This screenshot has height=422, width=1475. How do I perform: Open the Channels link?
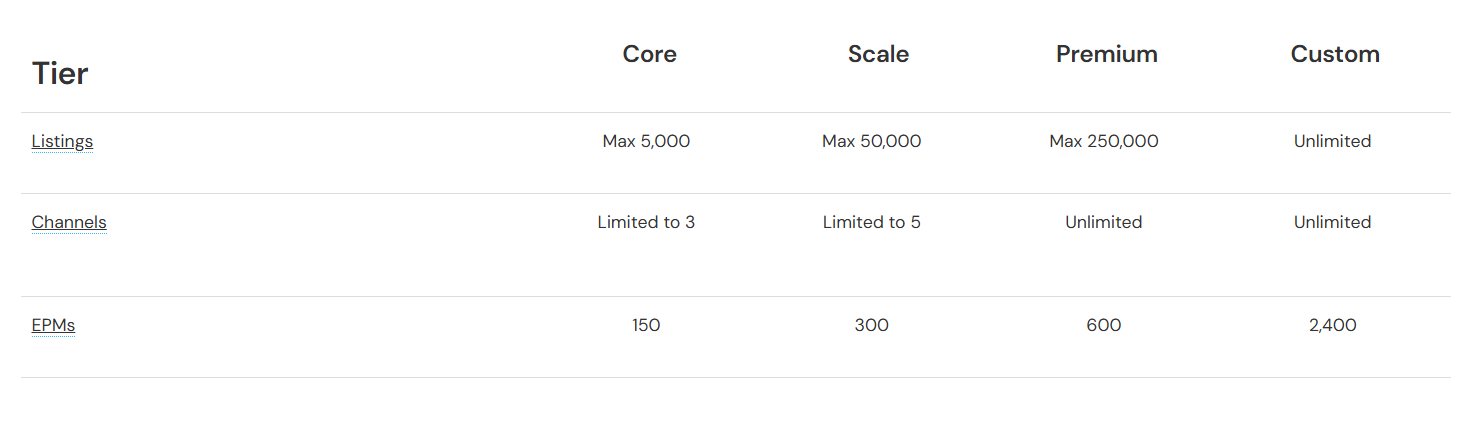pos(69,222)
